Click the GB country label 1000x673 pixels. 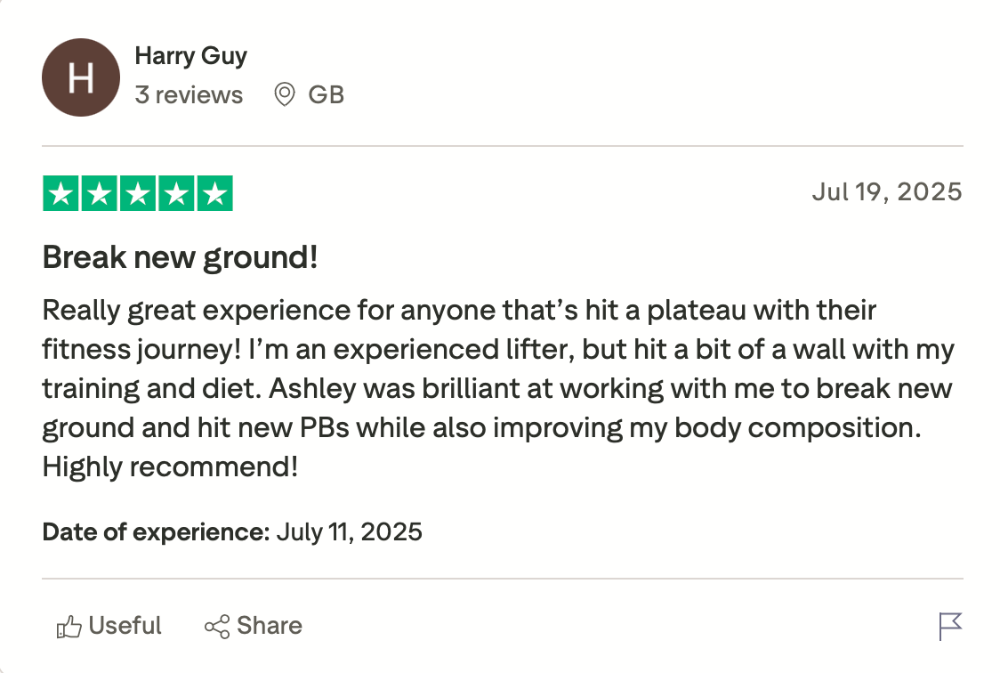(x=326, y=95)
